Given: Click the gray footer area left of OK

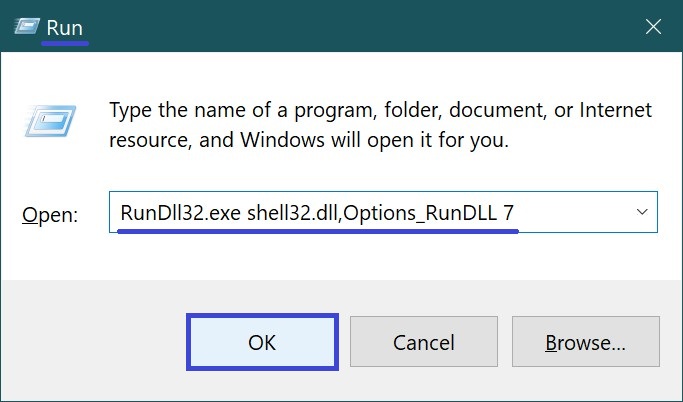Looking at the screenshot, I should (x=94, y=342).
